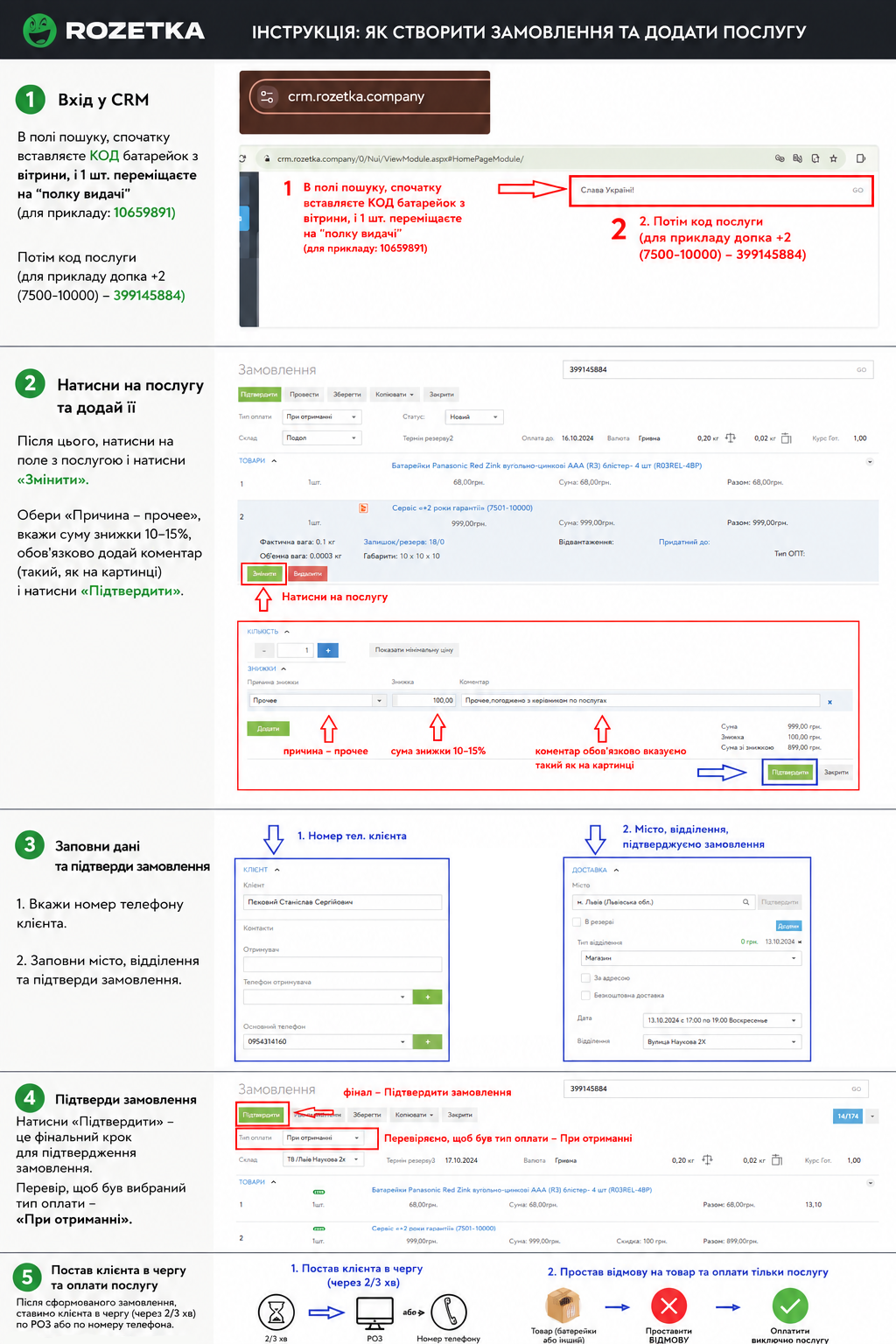The image size is (896, 1344).
Task: Tick the За адресою checkbox
Action: pyautogui.click(x=585, y=977)
